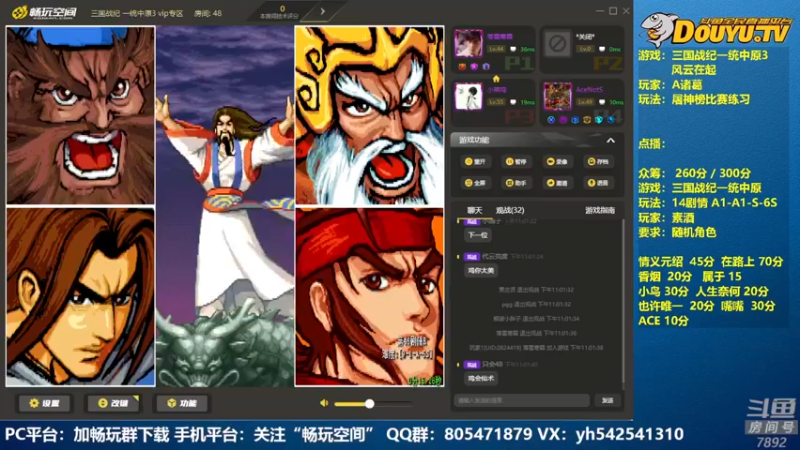This screenshot has height=450, width=800.
Task: Click the AceNotS player avatar
Action: tap(557, 96)
